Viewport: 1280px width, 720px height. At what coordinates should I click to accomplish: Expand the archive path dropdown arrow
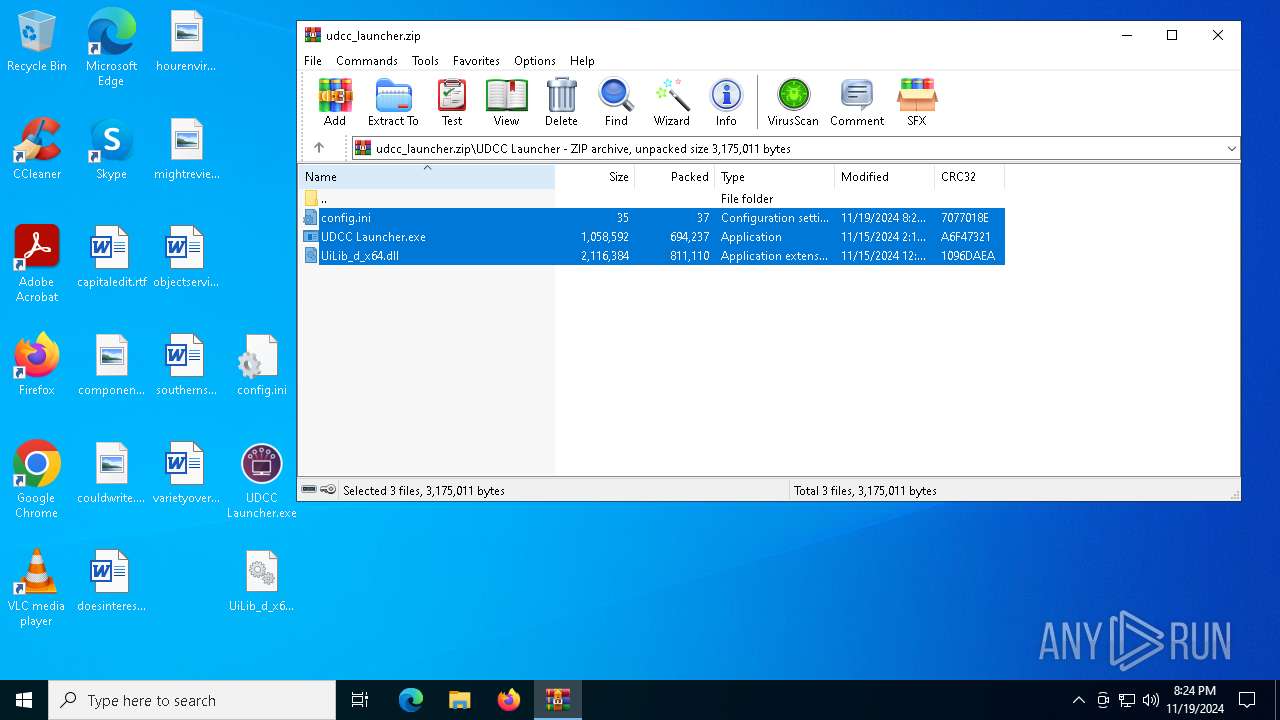click(1231, 148)
